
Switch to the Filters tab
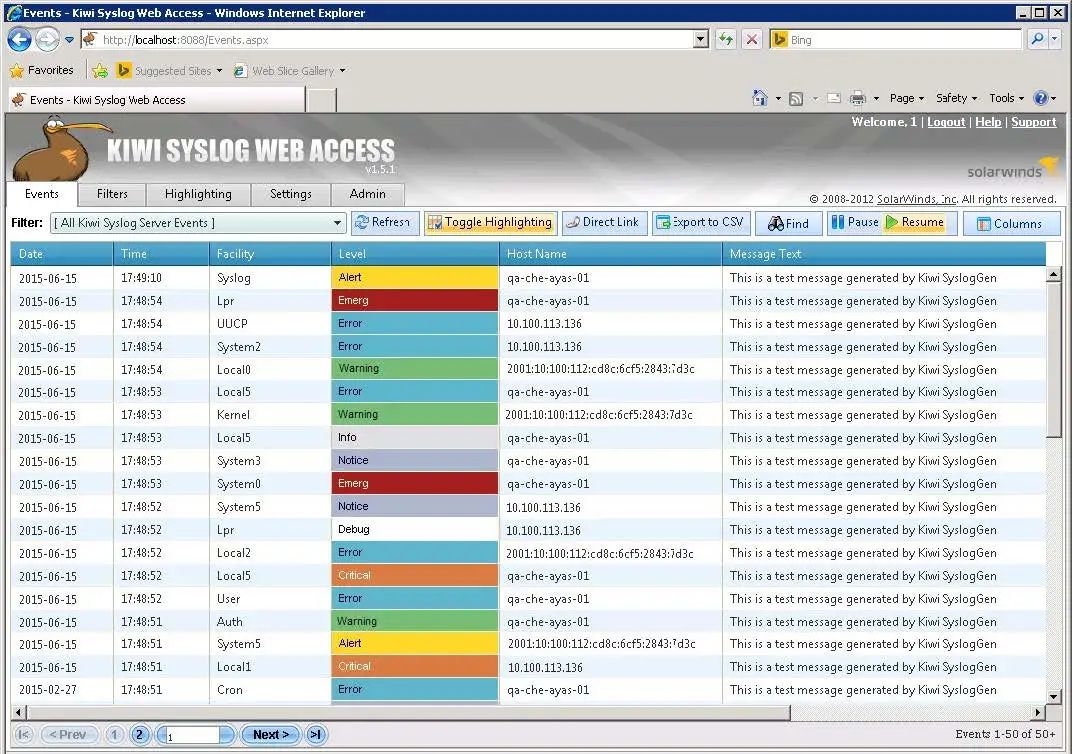coord(112,194)
